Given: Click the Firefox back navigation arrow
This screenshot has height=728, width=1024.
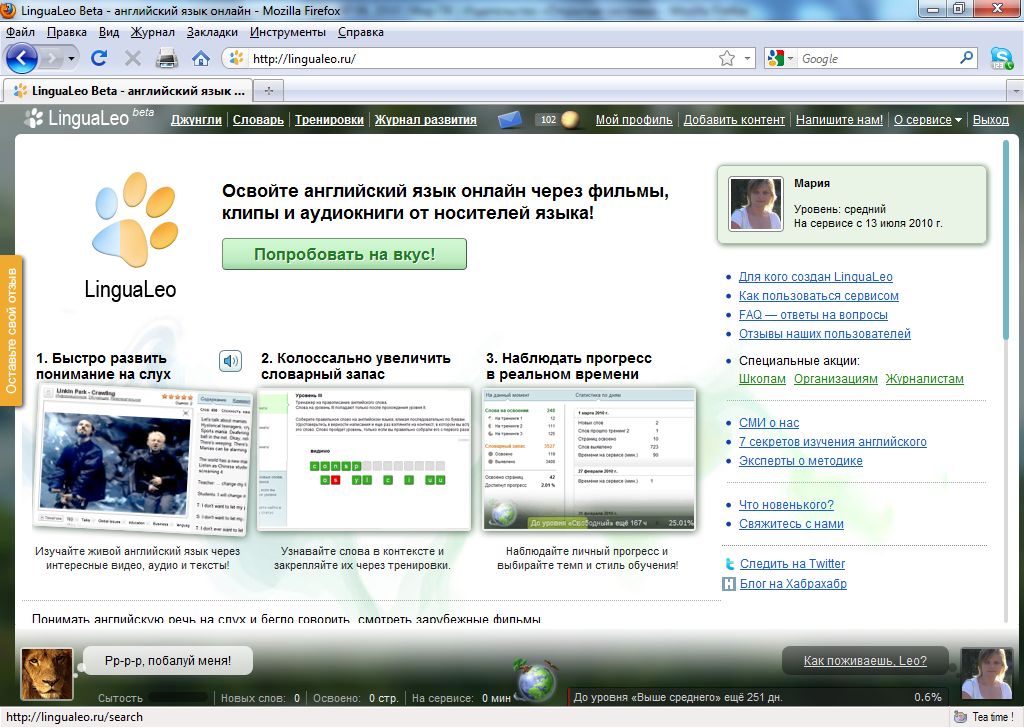Looking at the screenshot, I should (x=22, y=58).
